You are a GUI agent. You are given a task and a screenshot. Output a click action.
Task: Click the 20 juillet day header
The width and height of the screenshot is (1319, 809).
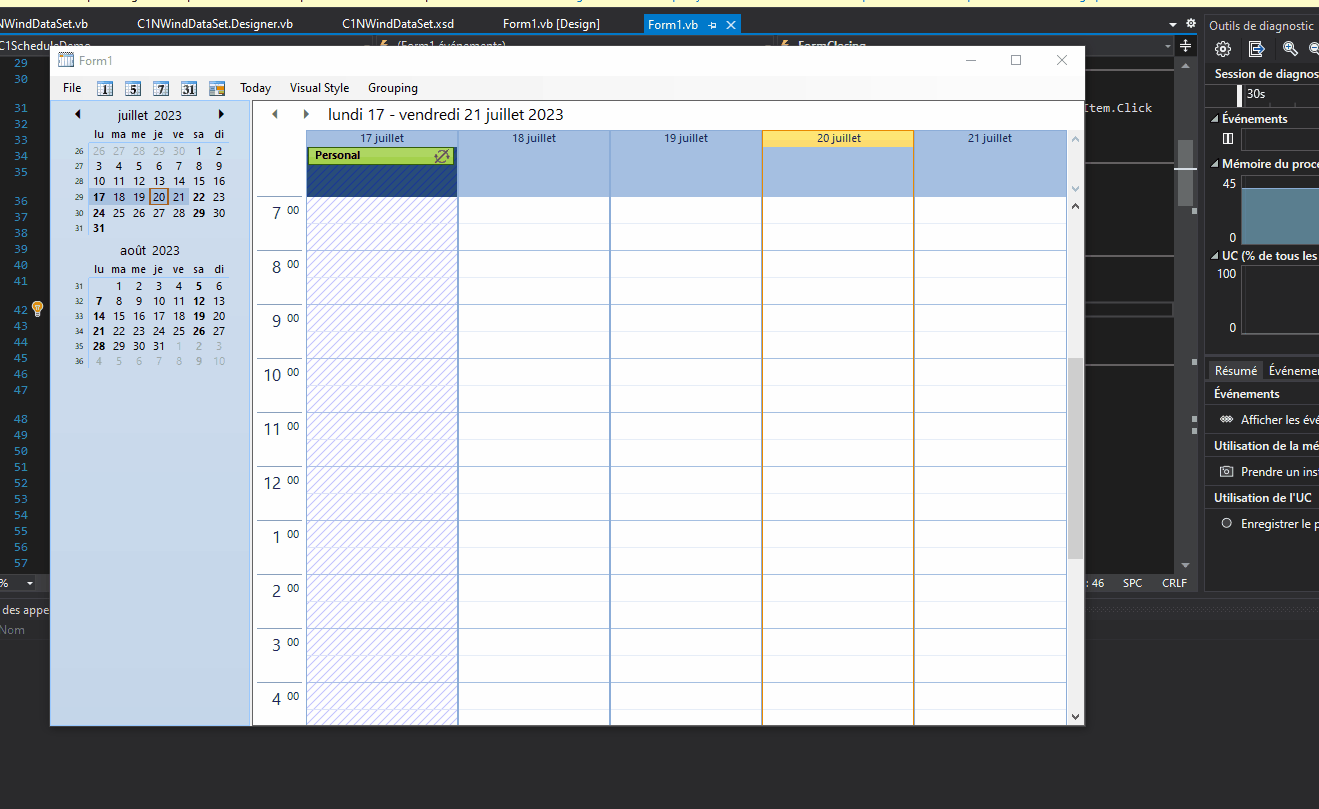click(x=838, y=139)
